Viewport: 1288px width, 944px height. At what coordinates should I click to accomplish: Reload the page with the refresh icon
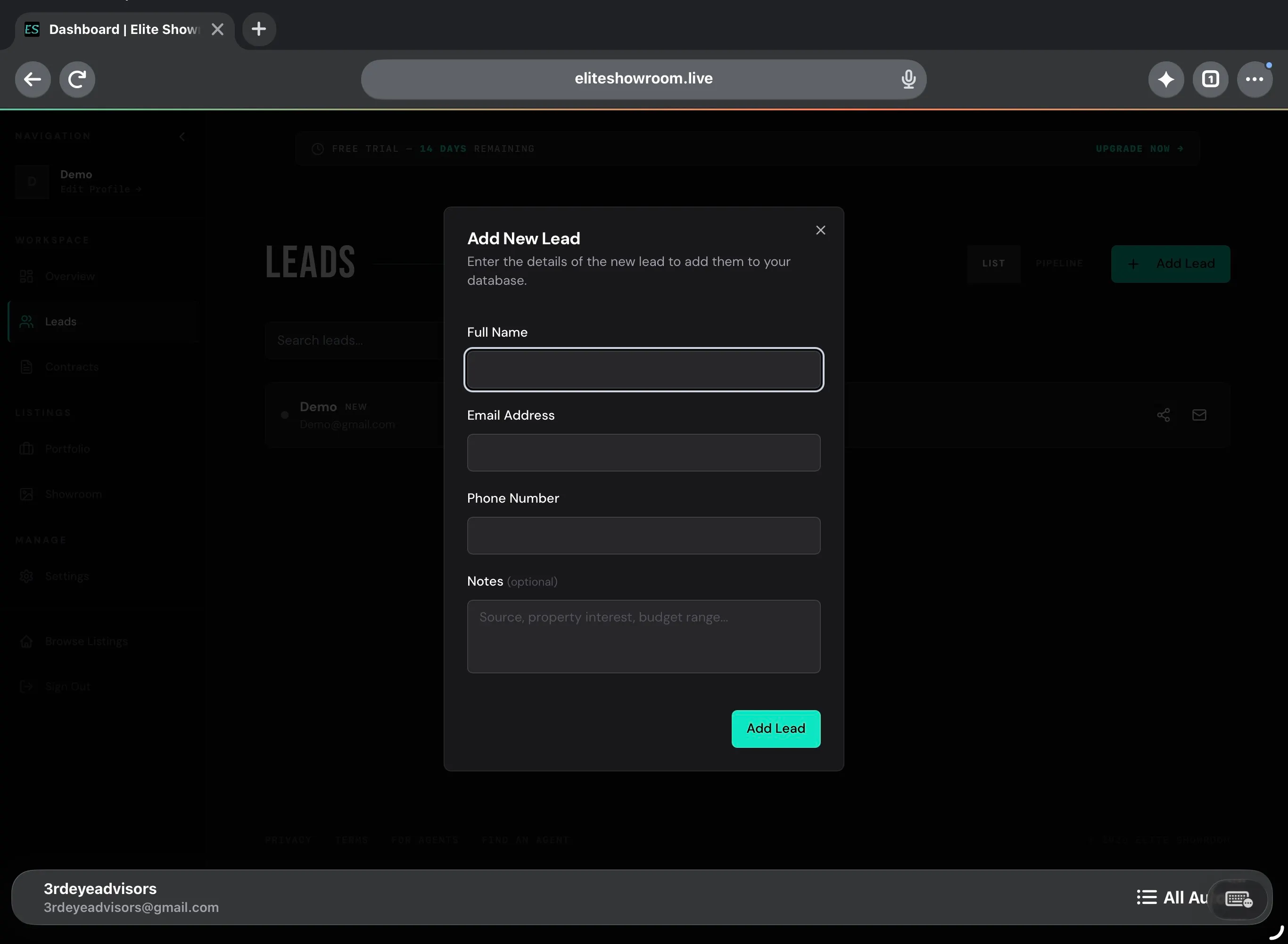(77, 79)
